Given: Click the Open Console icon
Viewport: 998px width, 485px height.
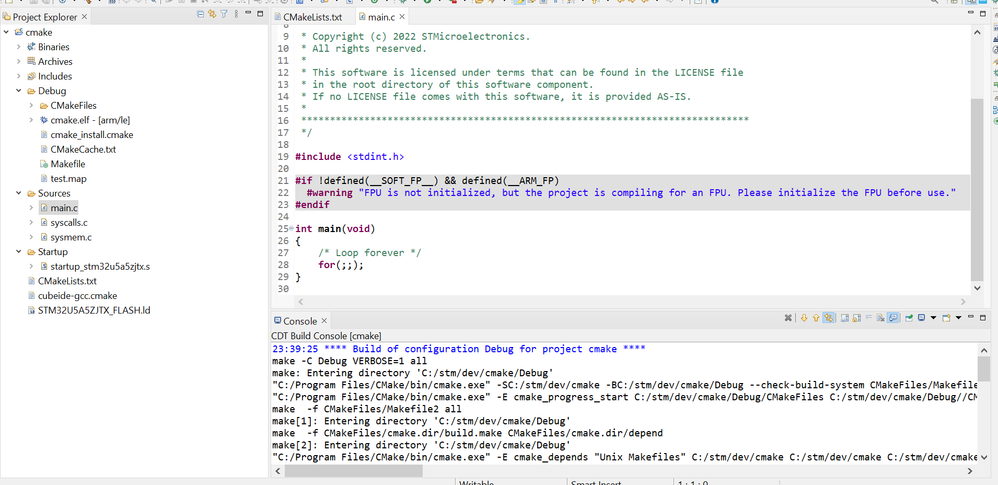Looking at the screenshot, I should (946, 318).
